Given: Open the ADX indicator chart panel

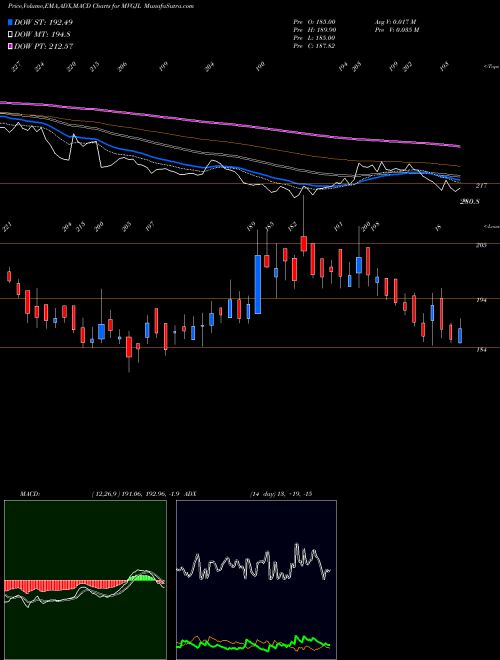Looking at the screenshot, I should point(256,580).
